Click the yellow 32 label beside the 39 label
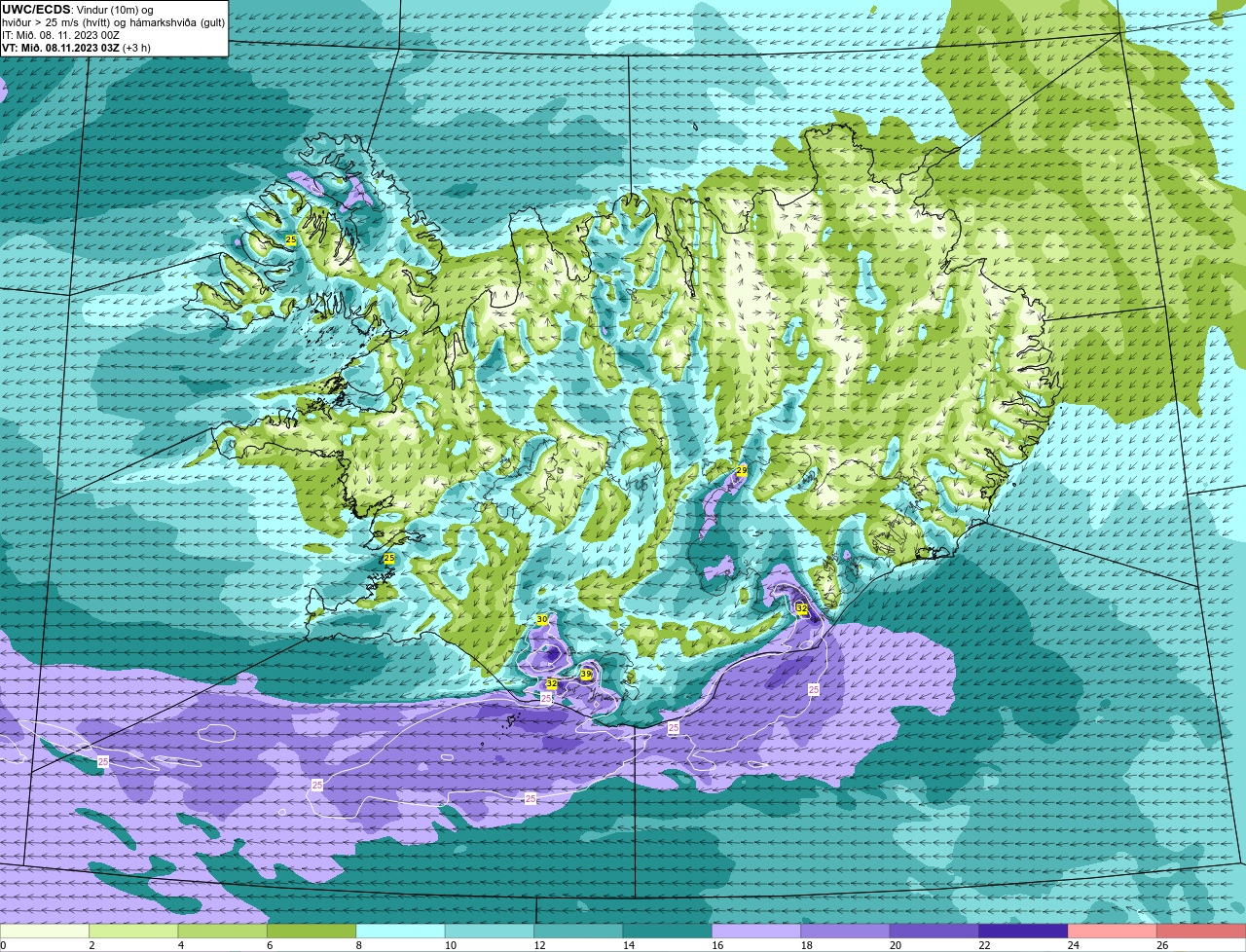The height and width of the screenshot is (952, 1246). pyautogui.click(x=552, y=683)
